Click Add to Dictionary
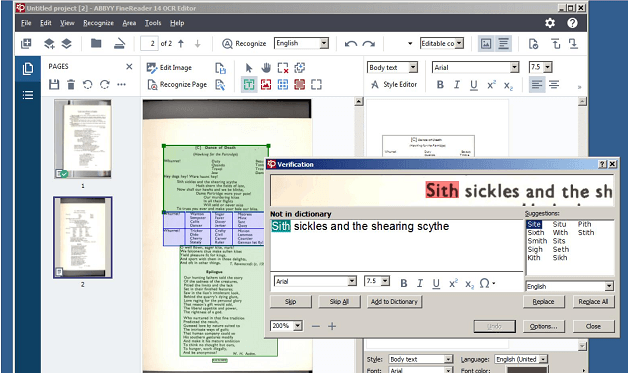Viewport: 628px width, 373px height. tap(394, 302)
